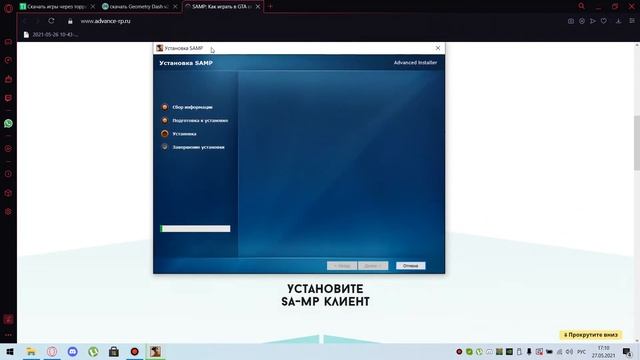
Task: Click the 'Далее' button in the installer
Action: [373, 266]
